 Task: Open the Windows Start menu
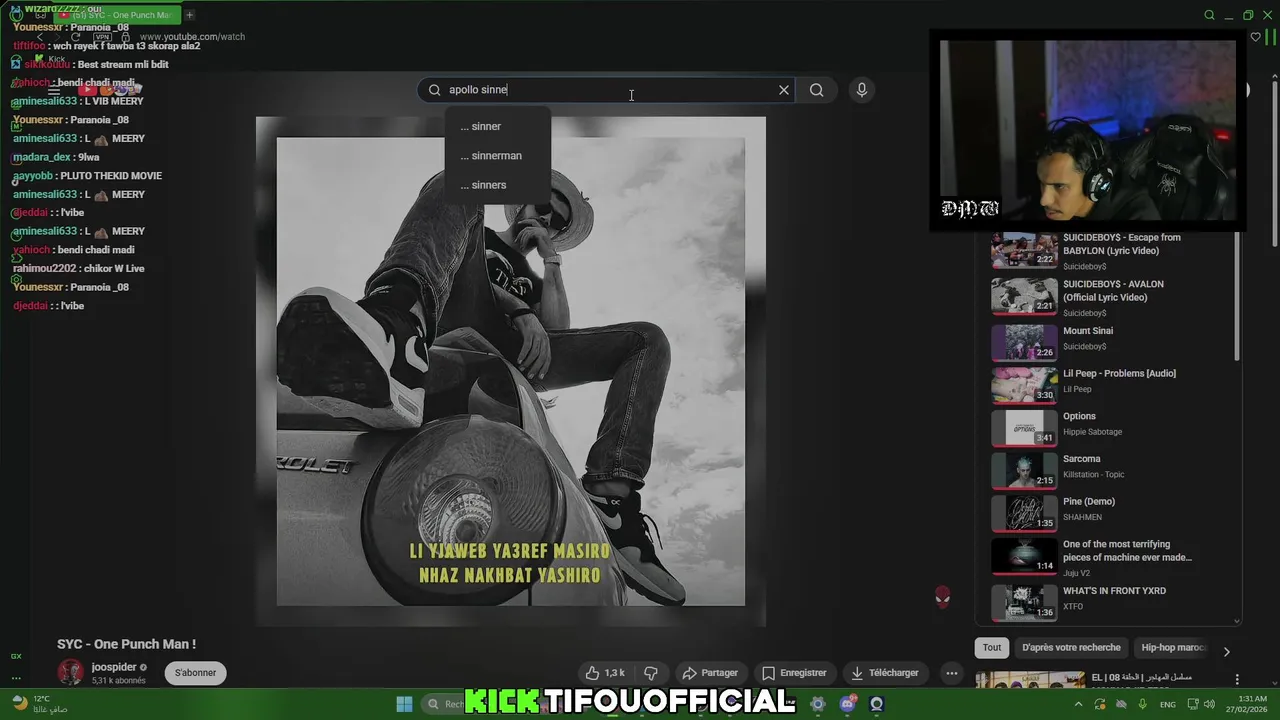coord(404,704)
